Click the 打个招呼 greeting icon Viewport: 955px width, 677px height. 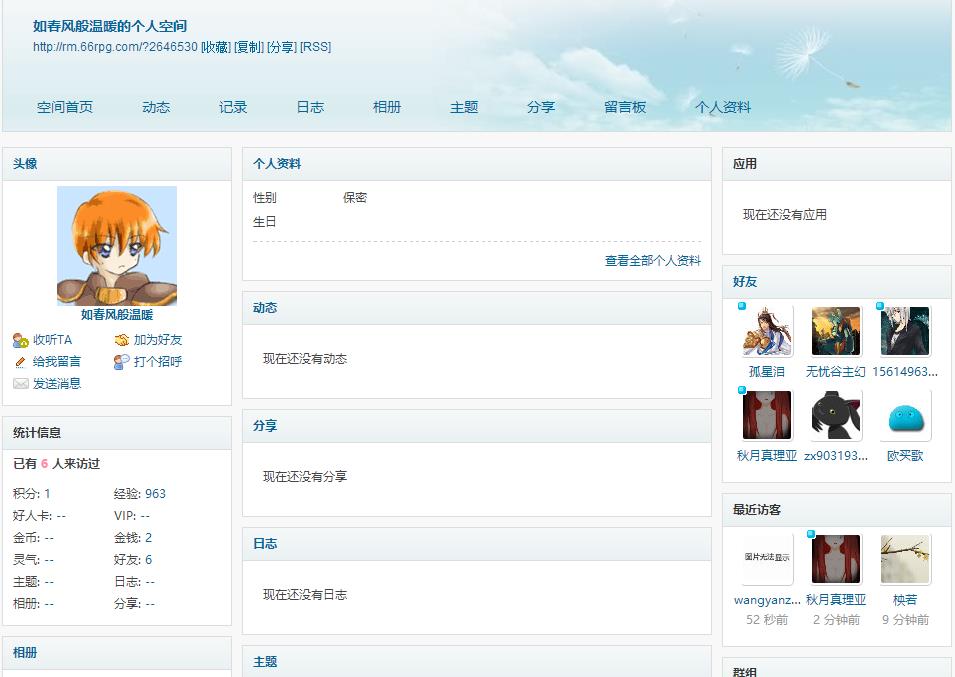(x=122, y=362)
